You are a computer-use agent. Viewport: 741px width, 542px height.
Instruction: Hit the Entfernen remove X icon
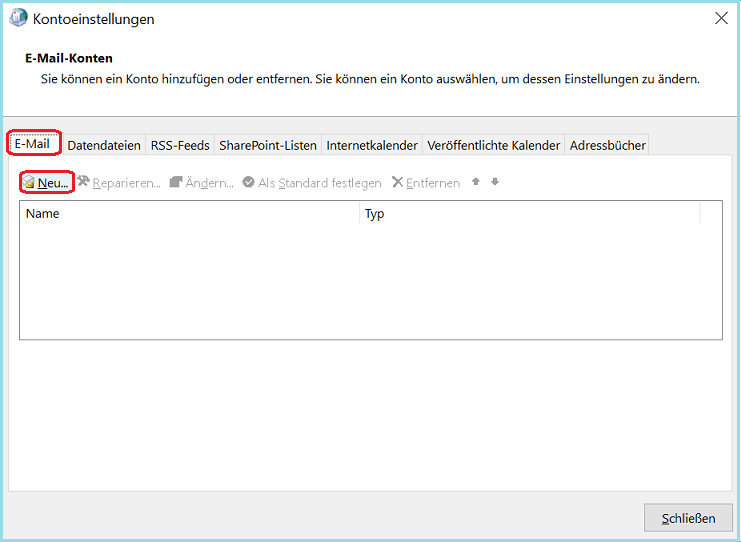[x=397, y=183]
